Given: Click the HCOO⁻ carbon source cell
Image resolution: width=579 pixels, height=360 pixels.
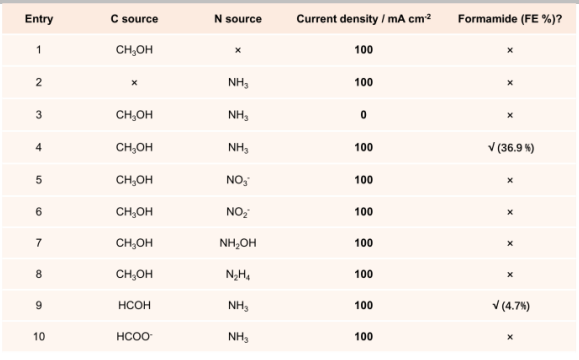Looking at the screenshot, I should click(134, 336).
